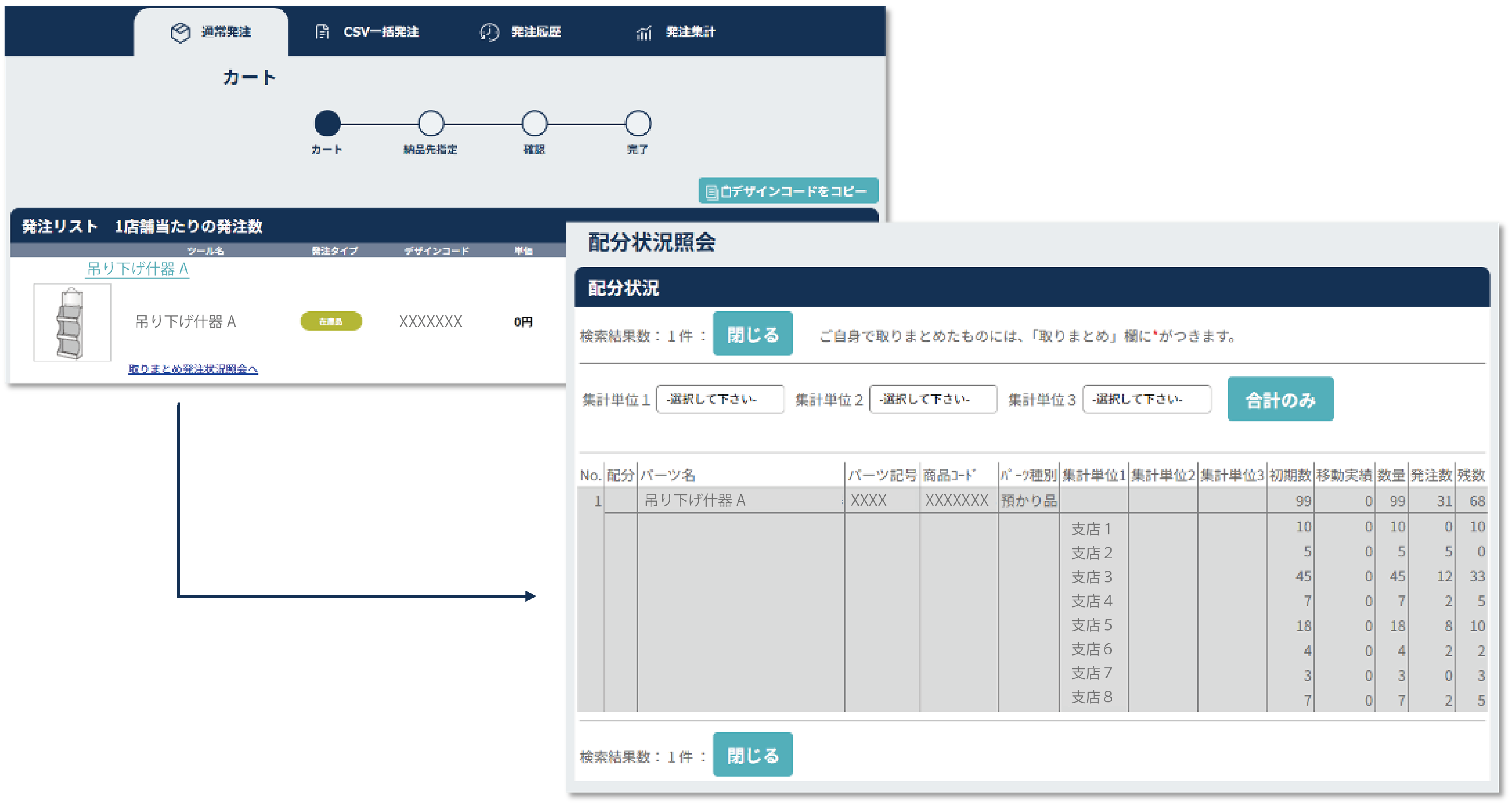Select the 支店3 row in the table
Image resolution: width=1512 pixels, height=805 pixels.
point(1091,577)
